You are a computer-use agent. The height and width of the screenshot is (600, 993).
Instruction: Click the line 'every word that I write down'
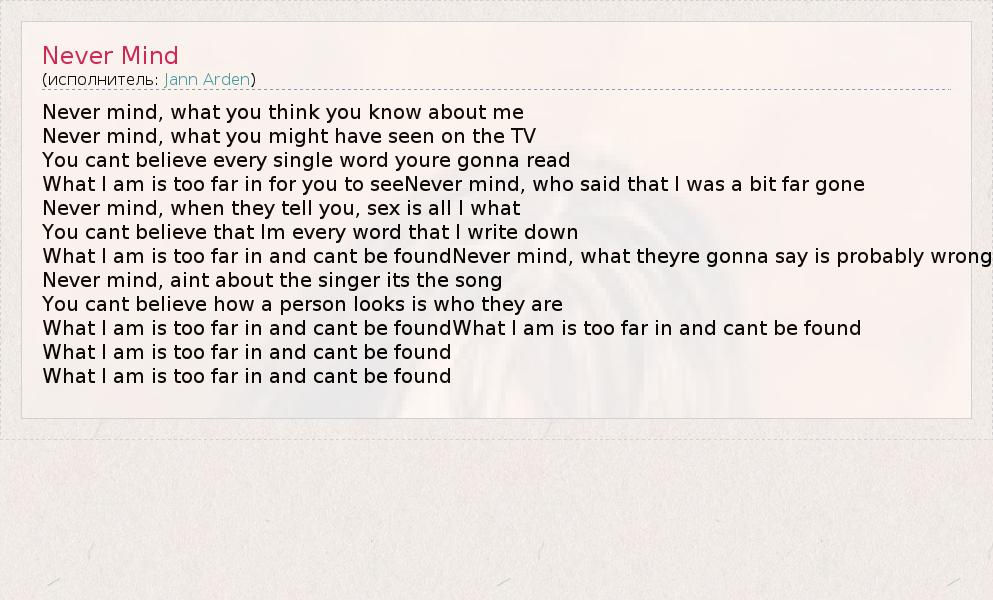[x=310, y=232]
